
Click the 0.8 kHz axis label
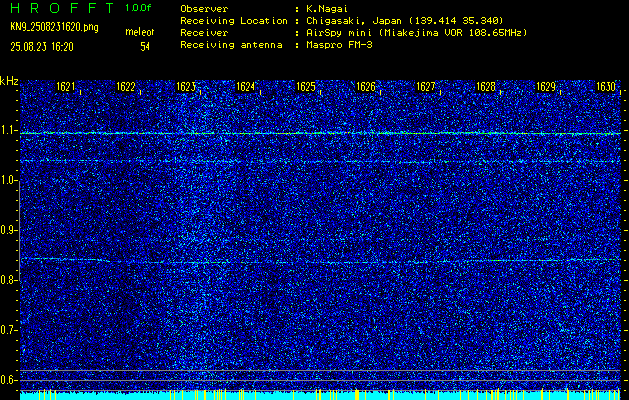pyautogui.click(x=8, y=280)
